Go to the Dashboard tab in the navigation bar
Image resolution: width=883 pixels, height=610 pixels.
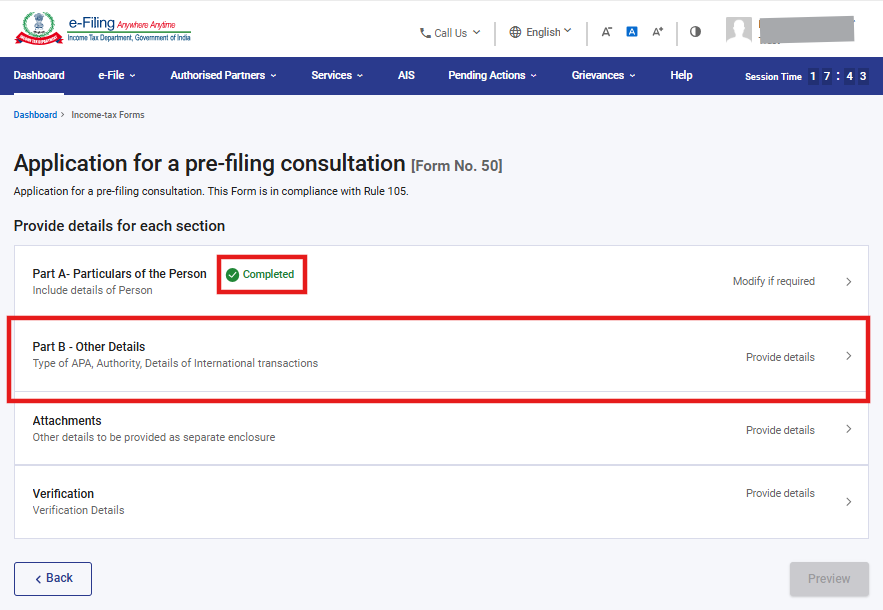pyautogui.click(x=39, y=75)
